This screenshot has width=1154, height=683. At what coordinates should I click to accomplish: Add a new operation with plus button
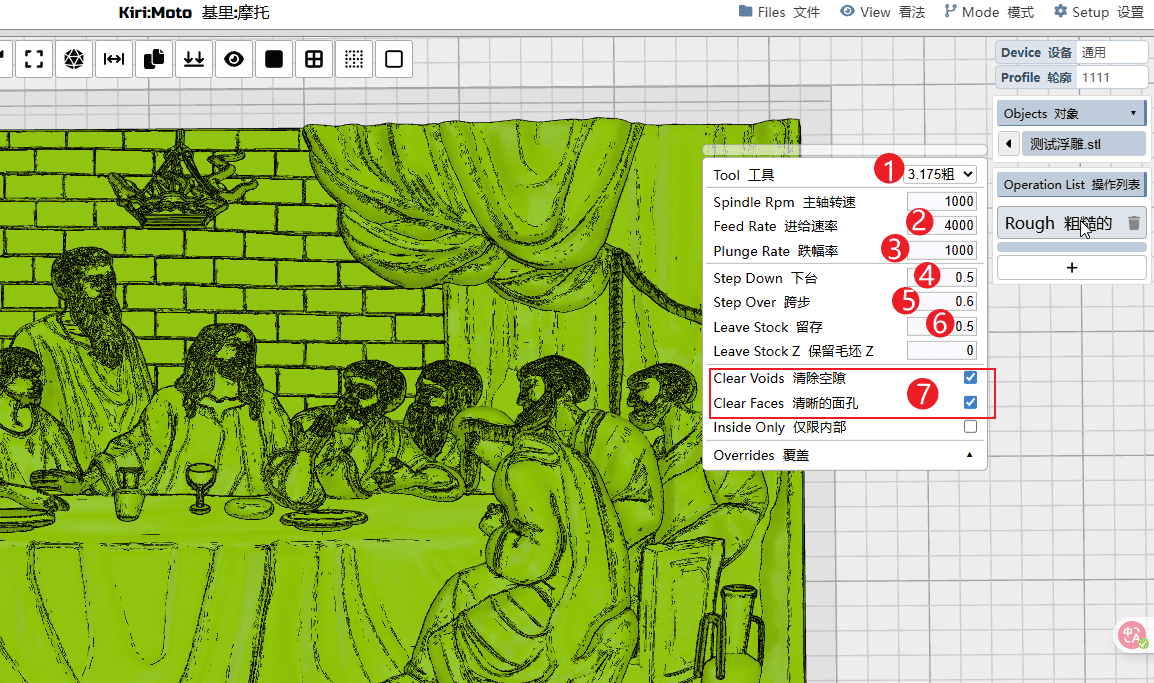pos(1071,267)
